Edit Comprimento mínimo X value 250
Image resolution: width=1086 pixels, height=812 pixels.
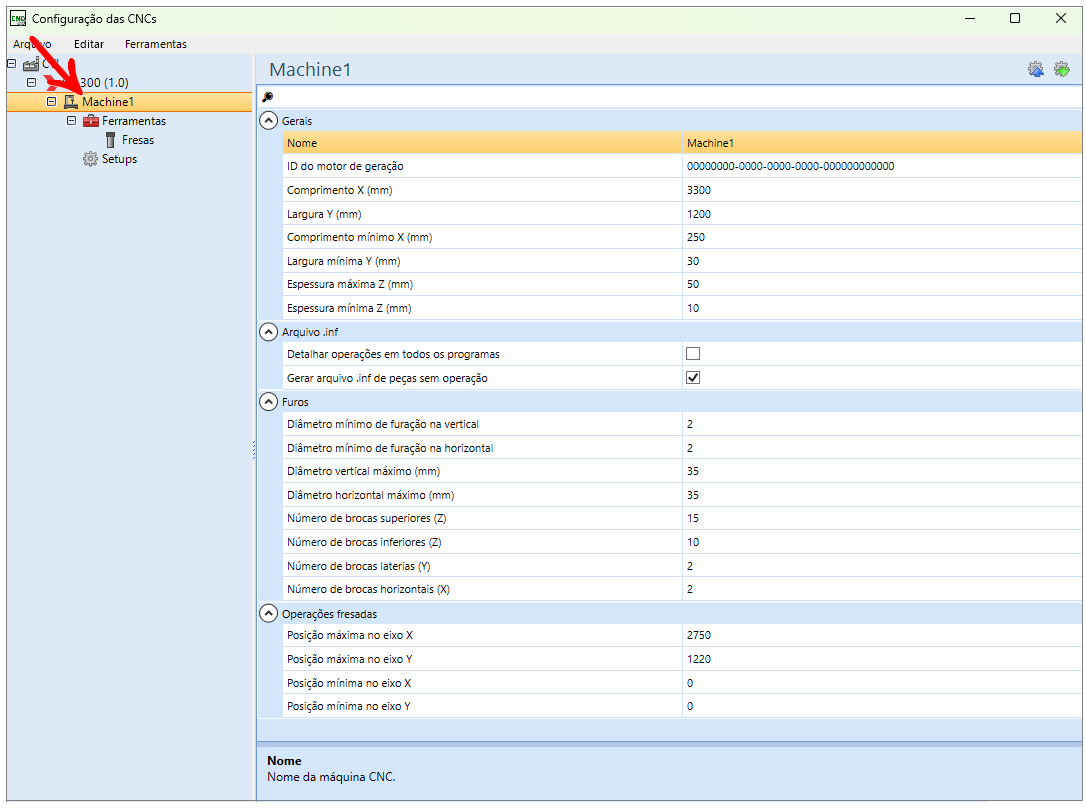(882, 237)
